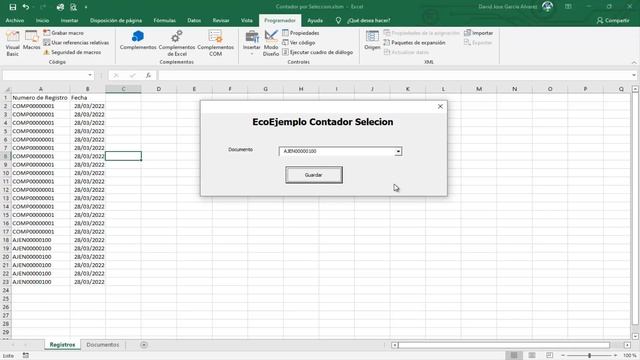This screenshot has height=360, width=640.
Task: Click inside the formula bar
Action: [x=394, y=75]
